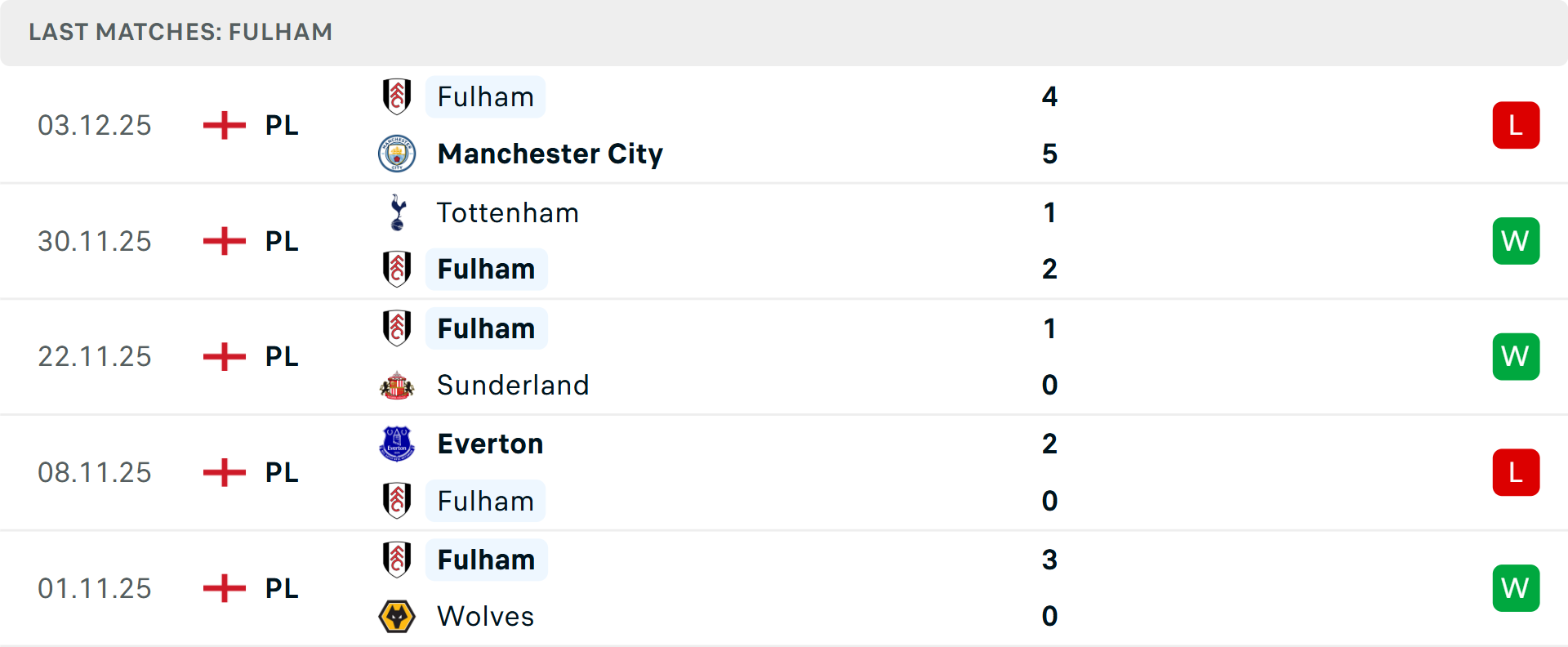
Task: Click the Manchester City club crest
Action: 398,153
